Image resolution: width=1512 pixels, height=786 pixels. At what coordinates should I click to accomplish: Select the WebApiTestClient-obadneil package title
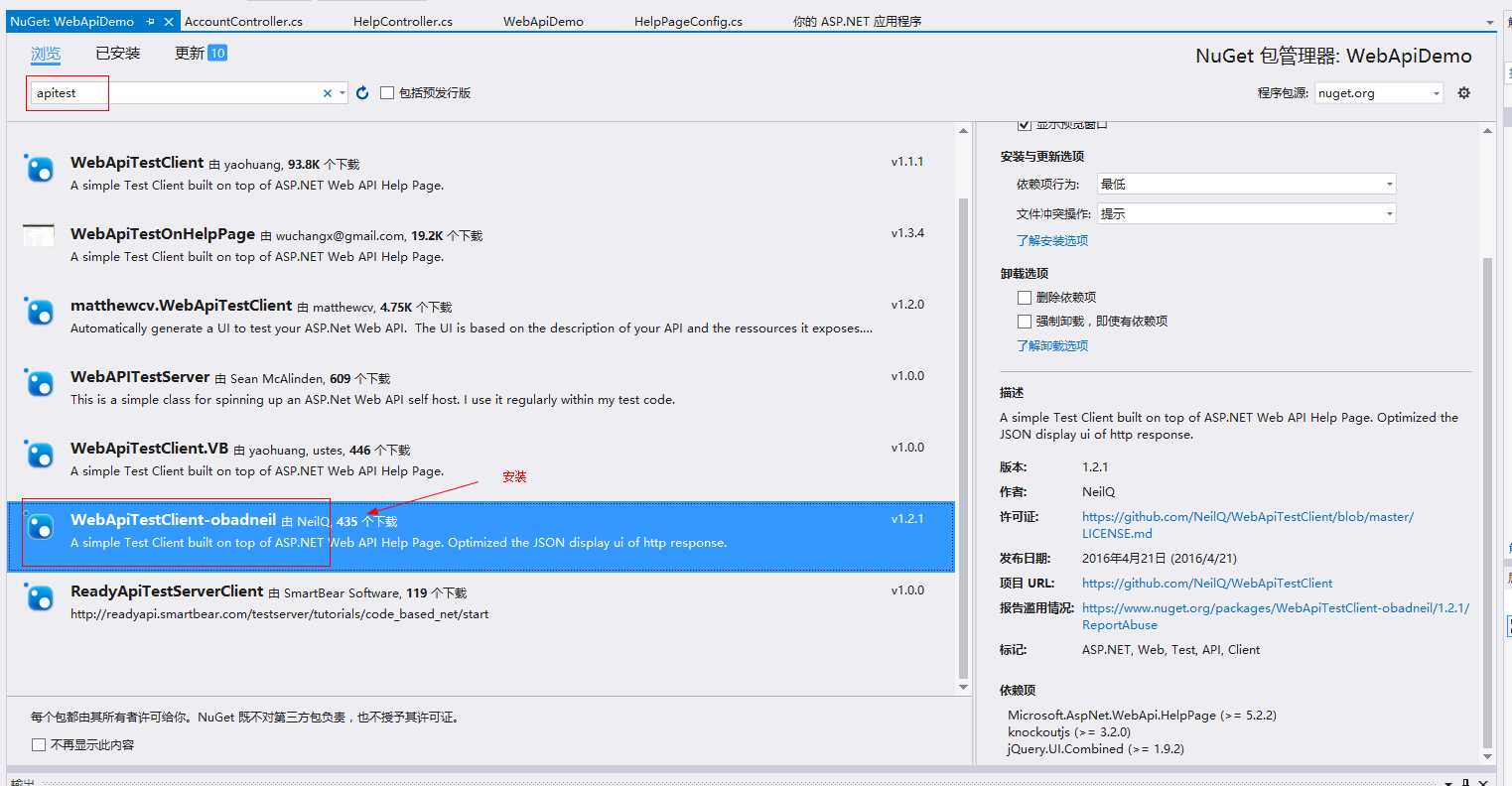(174, 520)
